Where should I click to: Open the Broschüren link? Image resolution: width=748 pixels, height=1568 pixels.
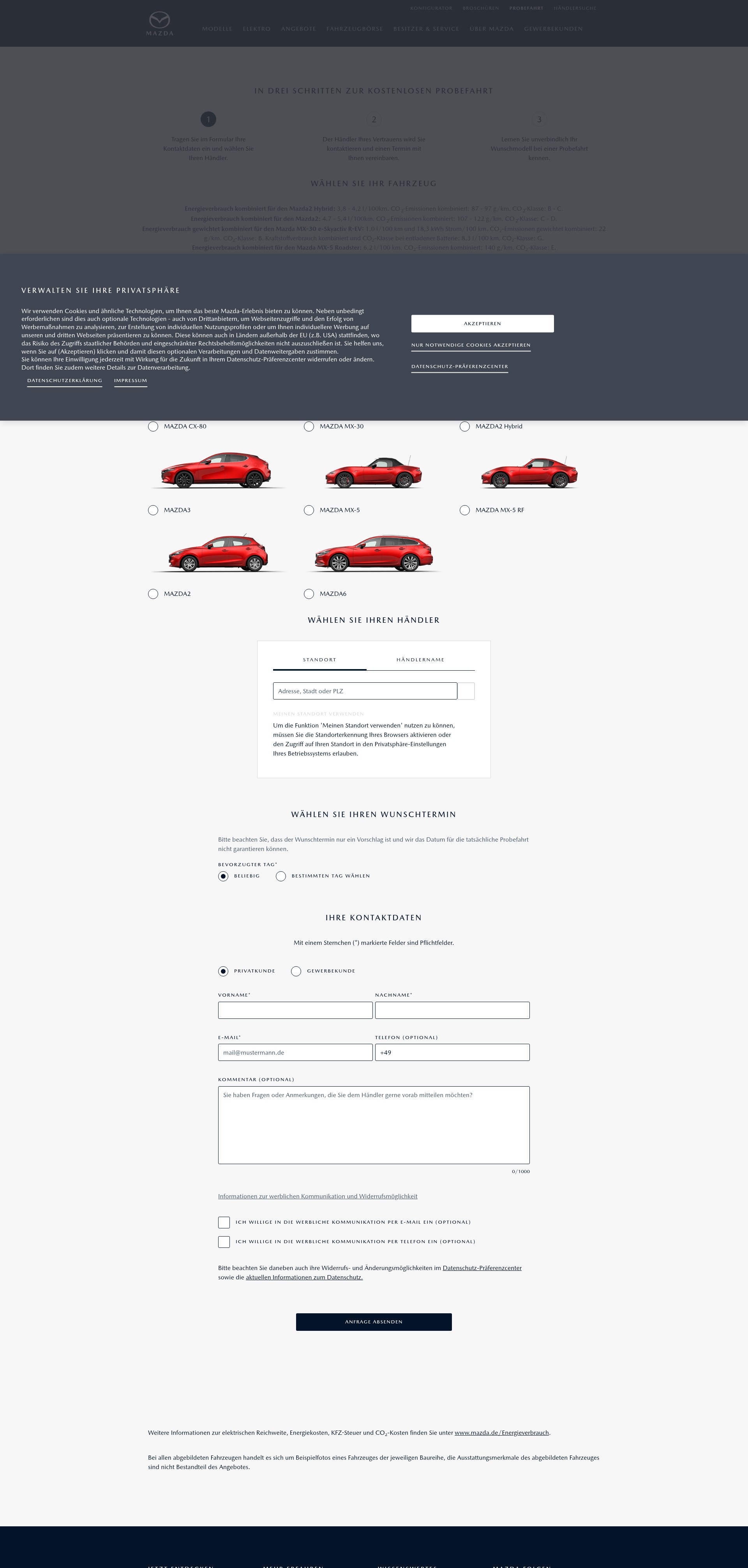(x=481, y=8)
